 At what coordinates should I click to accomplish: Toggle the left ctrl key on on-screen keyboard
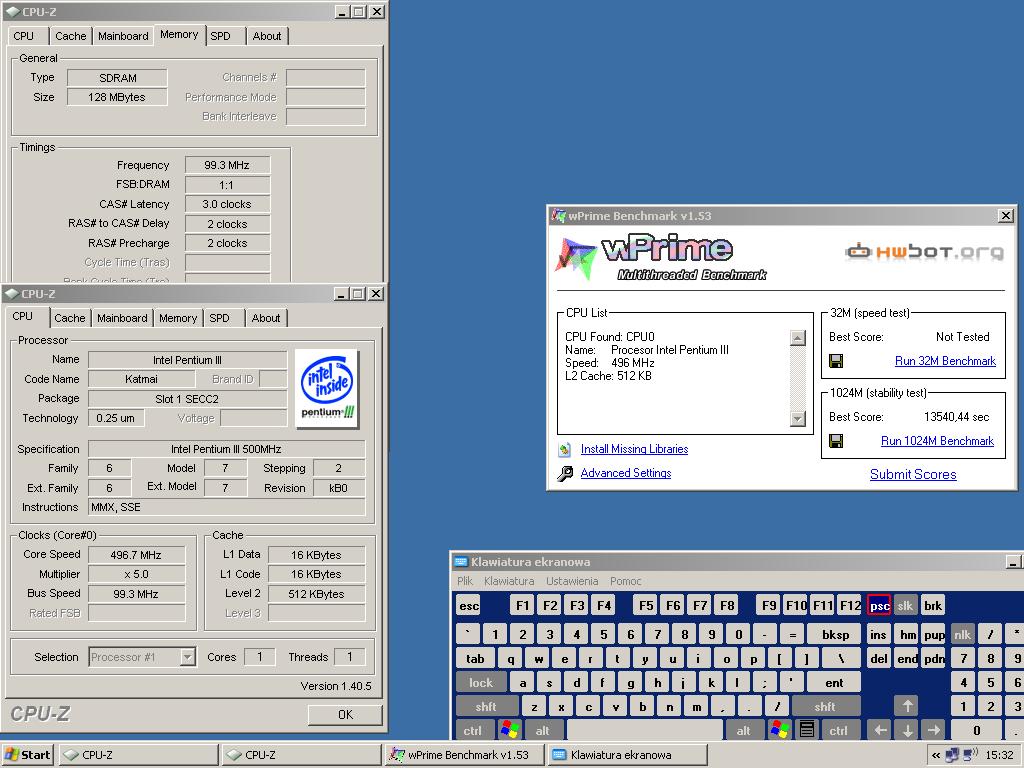pos(474,729)
